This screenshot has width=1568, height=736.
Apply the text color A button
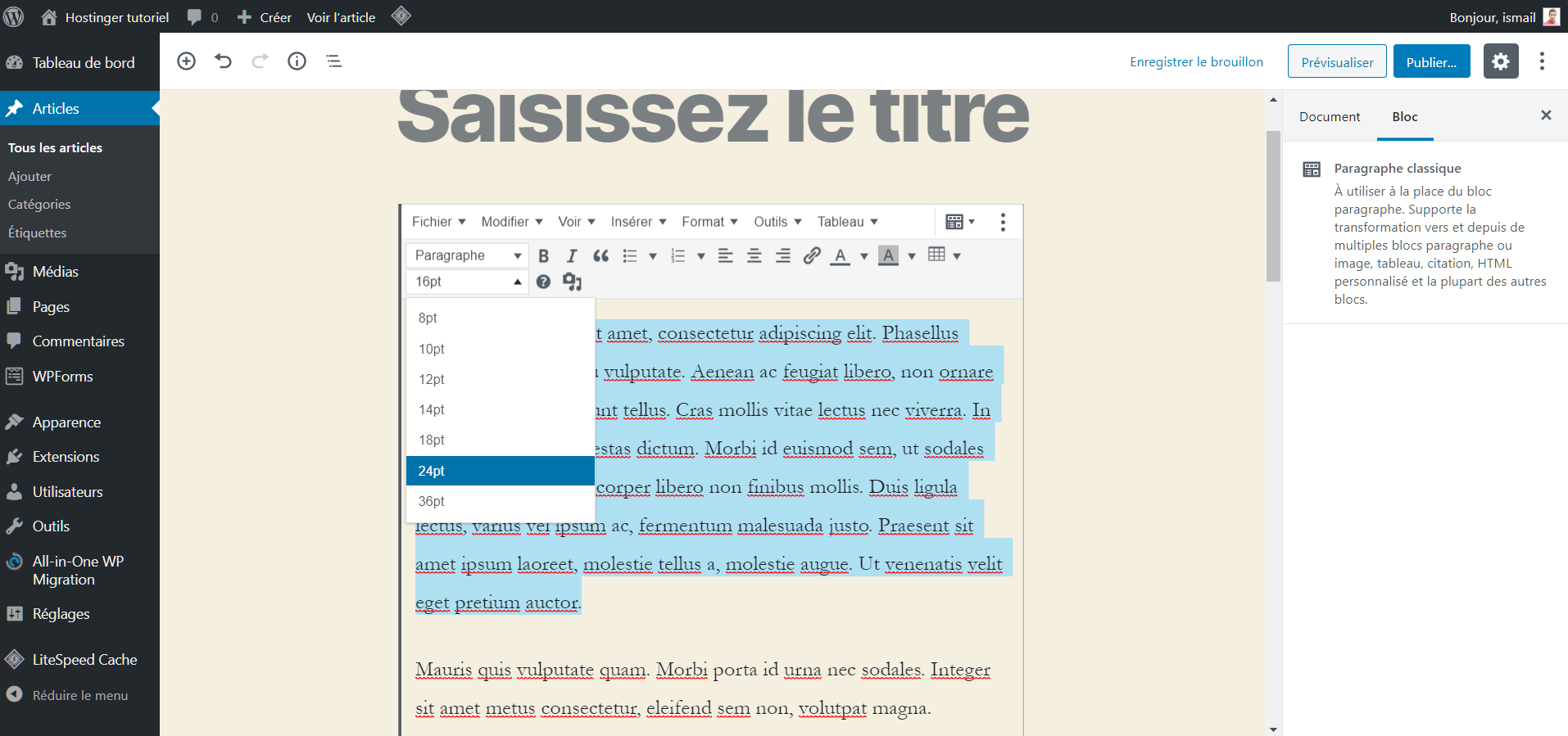(x=840, y=256)
